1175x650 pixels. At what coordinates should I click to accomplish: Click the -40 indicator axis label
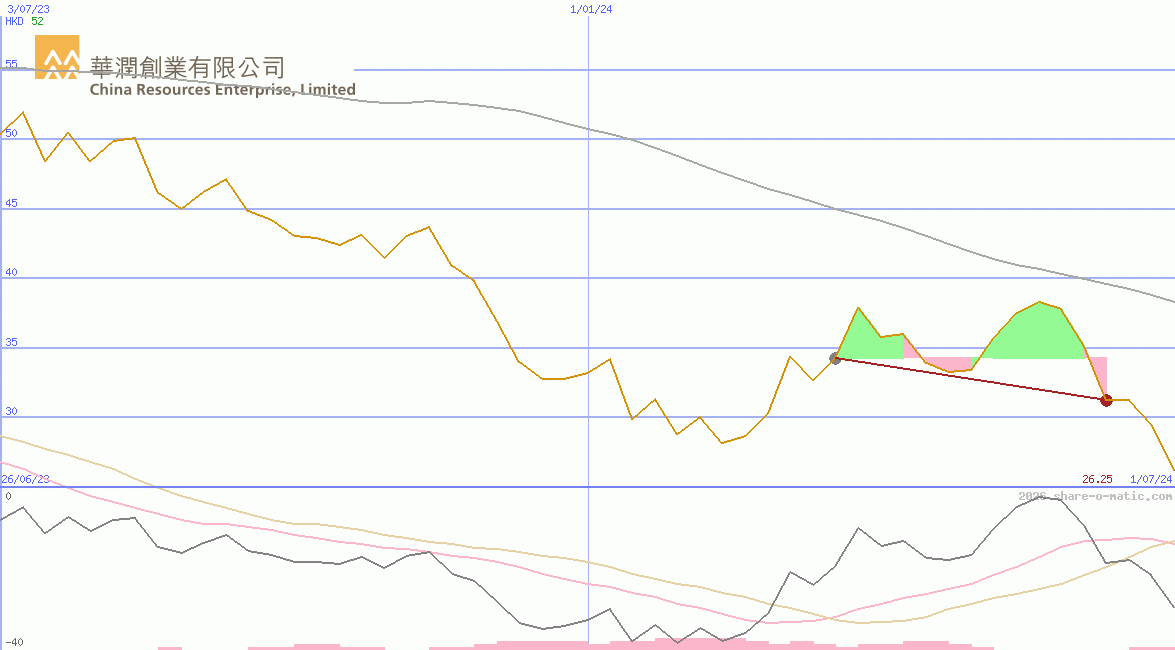tap(14, 643)
